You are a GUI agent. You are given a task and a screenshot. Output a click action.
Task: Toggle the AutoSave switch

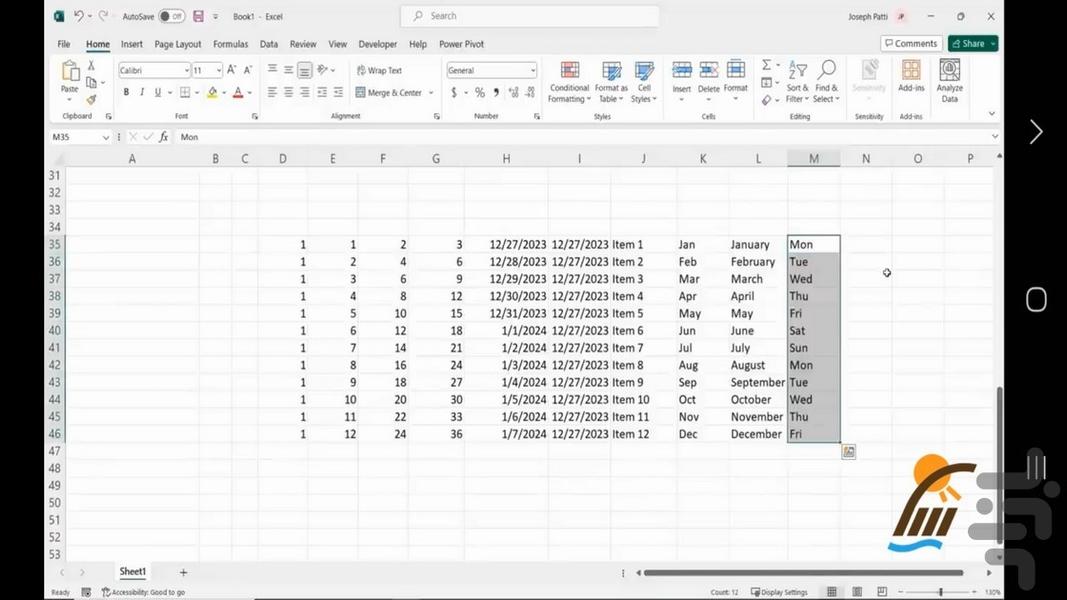pos(171,16)
